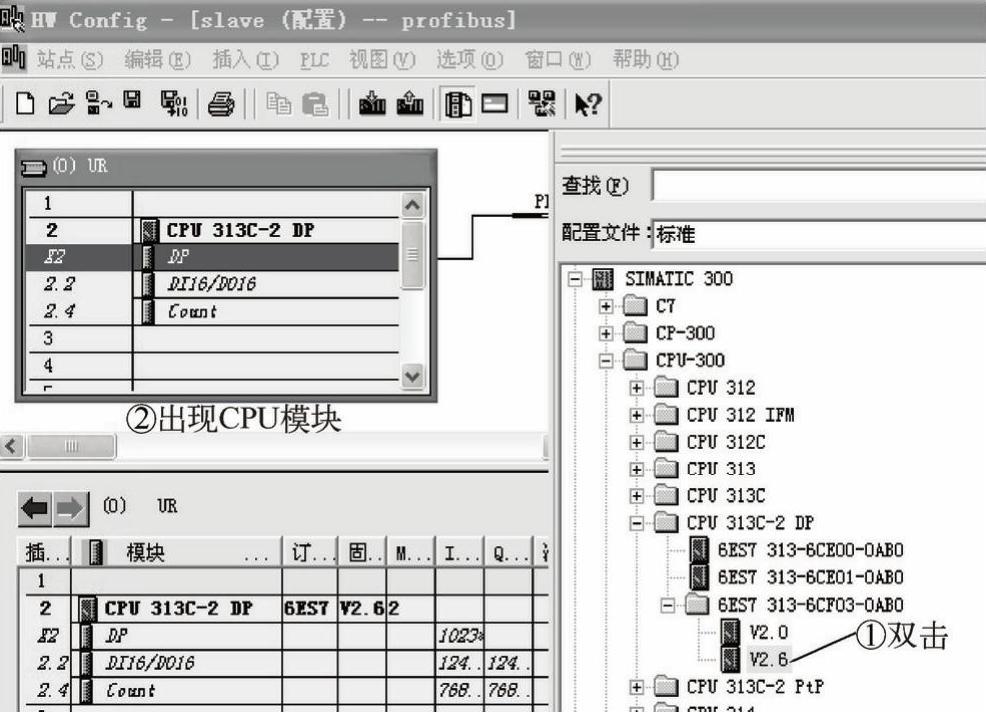Click the context help arrow icon
The height and width of the screenshot is (712, 986).
(589, 104)
